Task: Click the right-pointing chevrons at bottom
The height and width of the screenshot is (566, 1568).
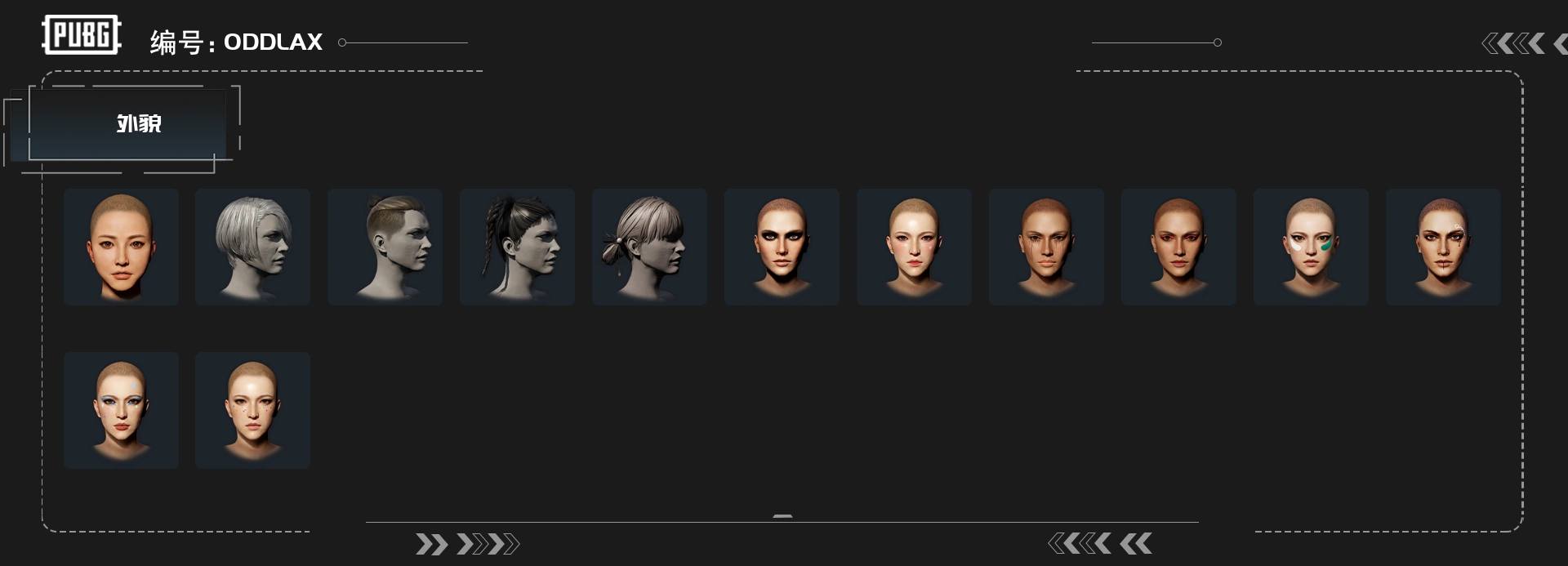Action: [x=467, y=544]
